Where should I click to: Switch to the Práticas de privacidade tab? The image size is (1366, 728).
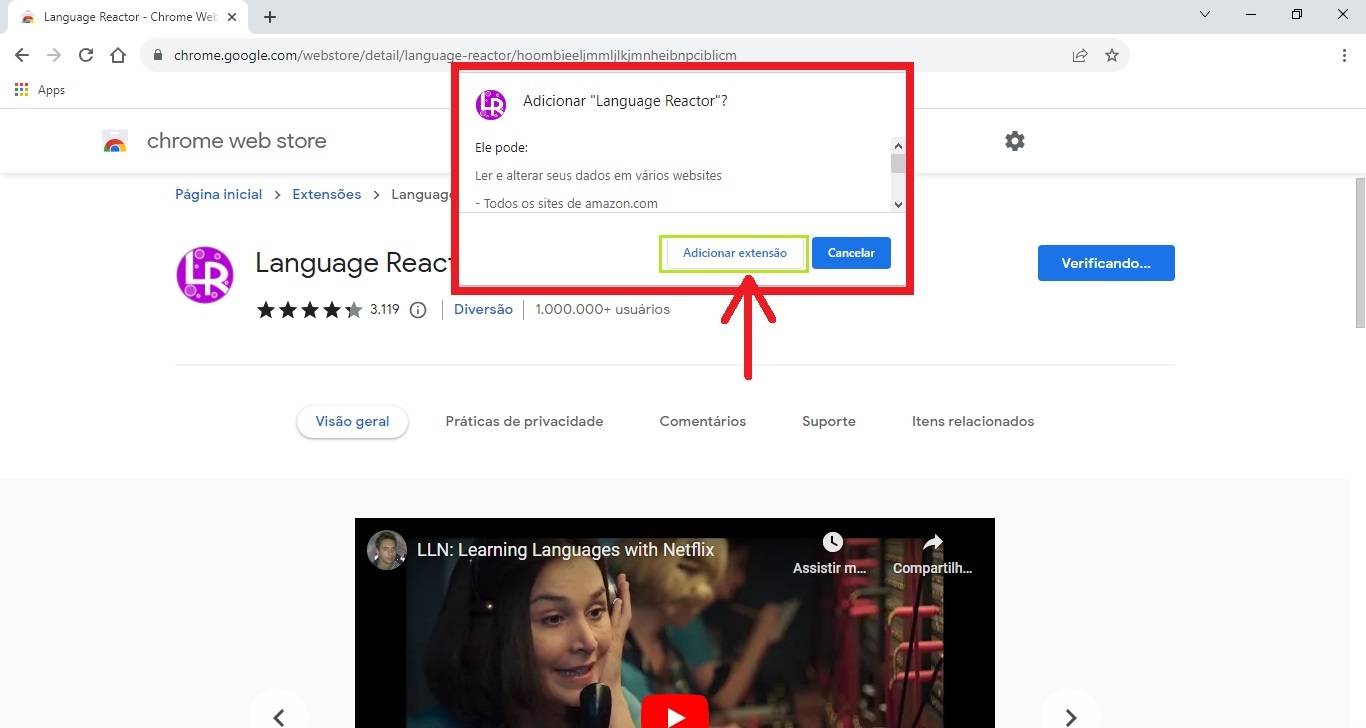[x=524, y=422]
